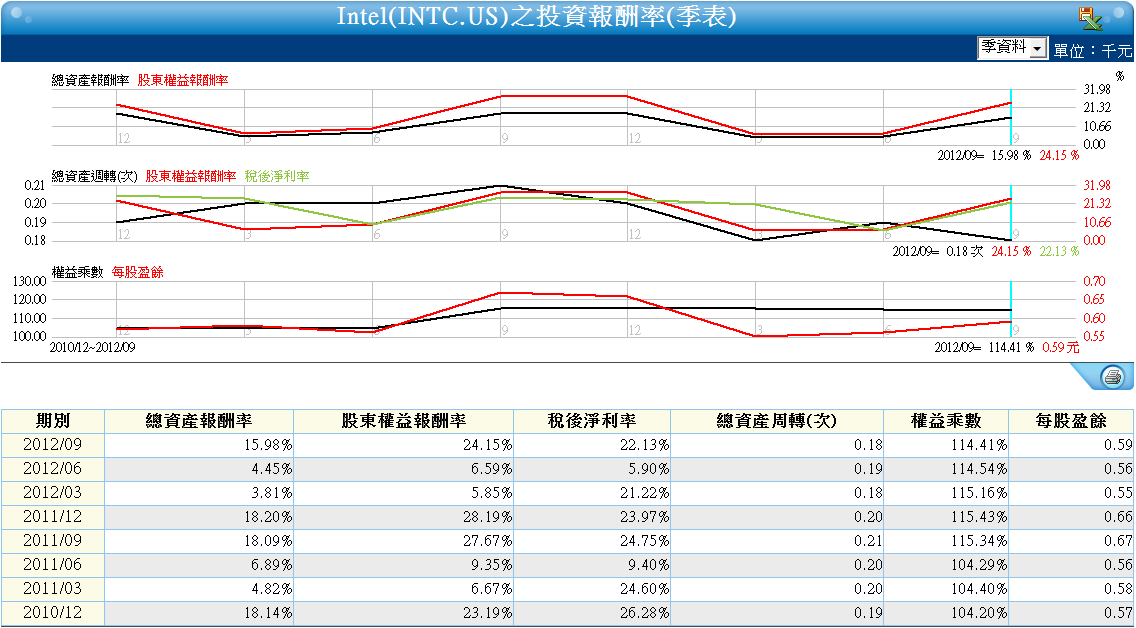The width and height of the screenshot is (1136, 628).
Task: Click the 2010/12~2012/09 date range label
Action: (92, 347)
